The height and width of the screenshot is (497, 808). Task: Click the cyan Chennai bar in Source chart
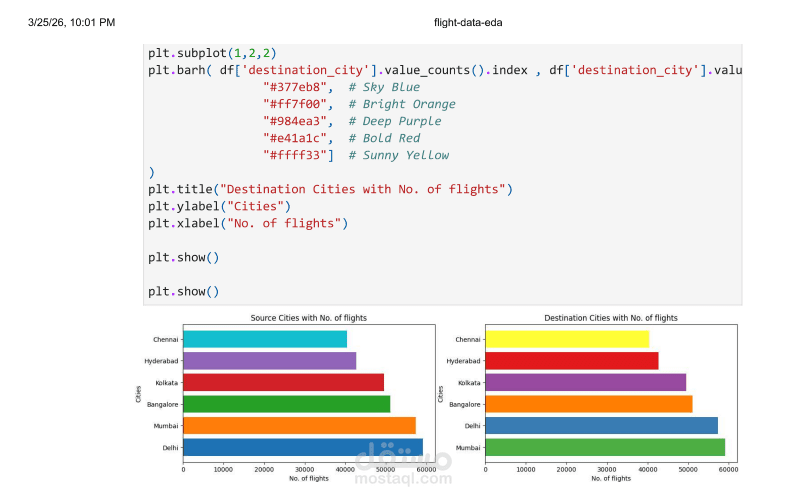pyautogui.click(x=265, y=339)
